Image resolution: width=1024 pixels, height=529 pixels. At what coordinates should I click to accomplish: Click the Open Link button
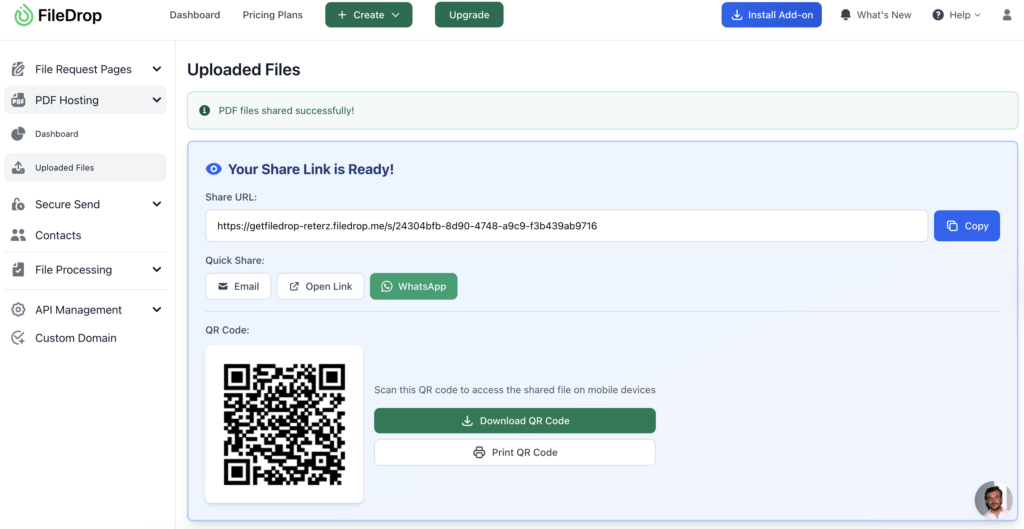pos(320,286)
